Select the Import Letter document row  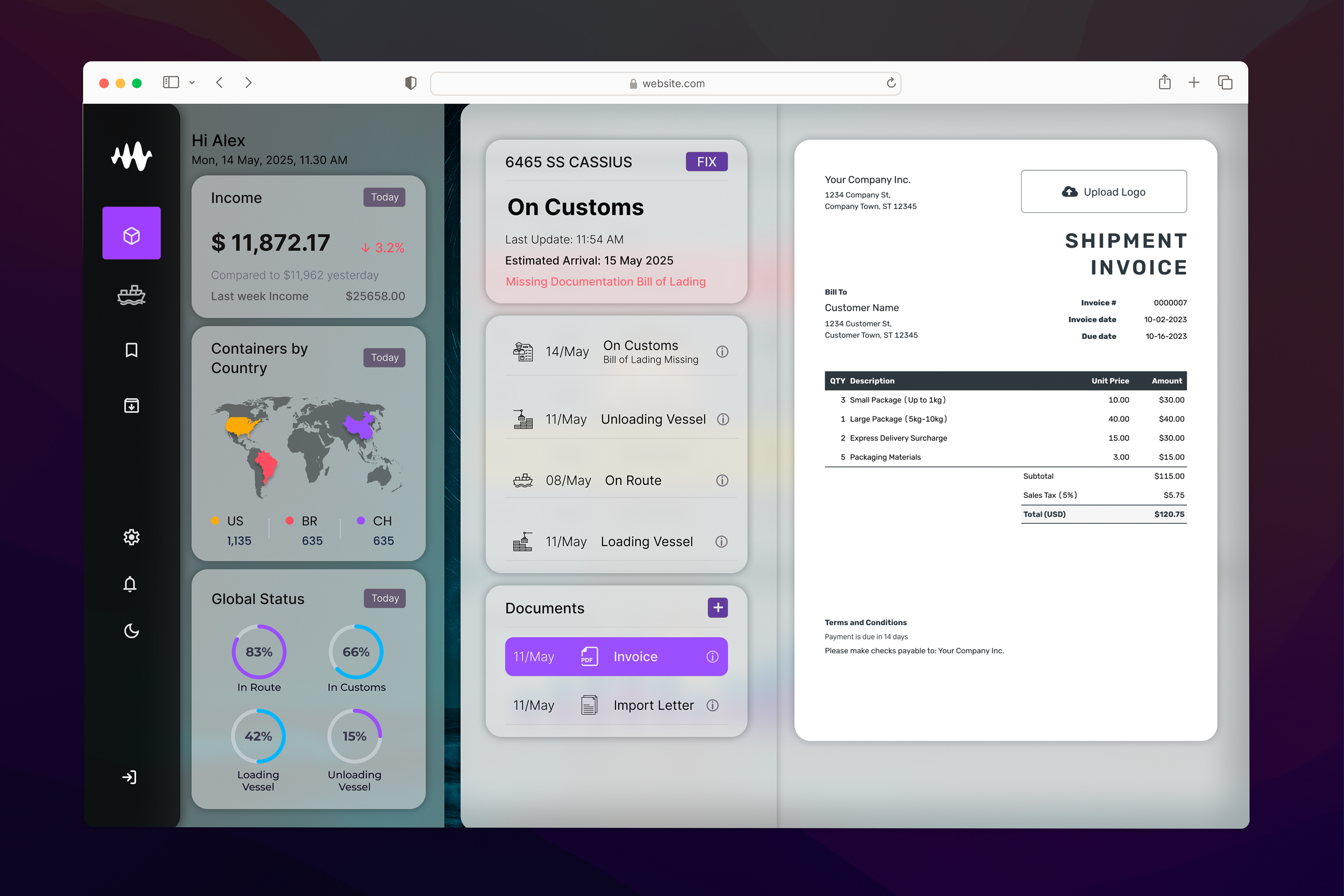click(617, 705)
